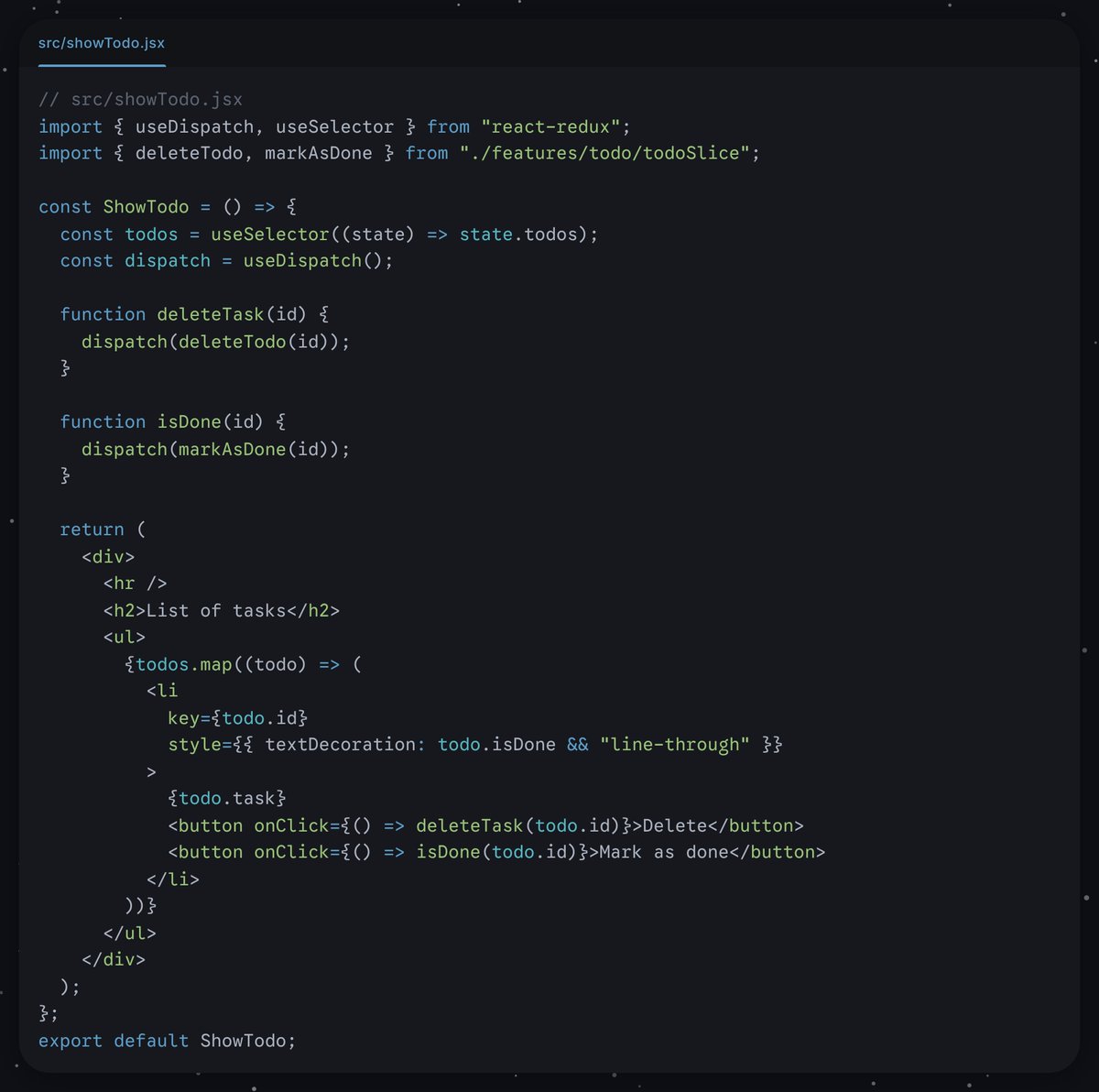The image size is (1099, 1092).
Task: Click the 'dispatch(markAsDone(id));' line
Action: (216, 449)
